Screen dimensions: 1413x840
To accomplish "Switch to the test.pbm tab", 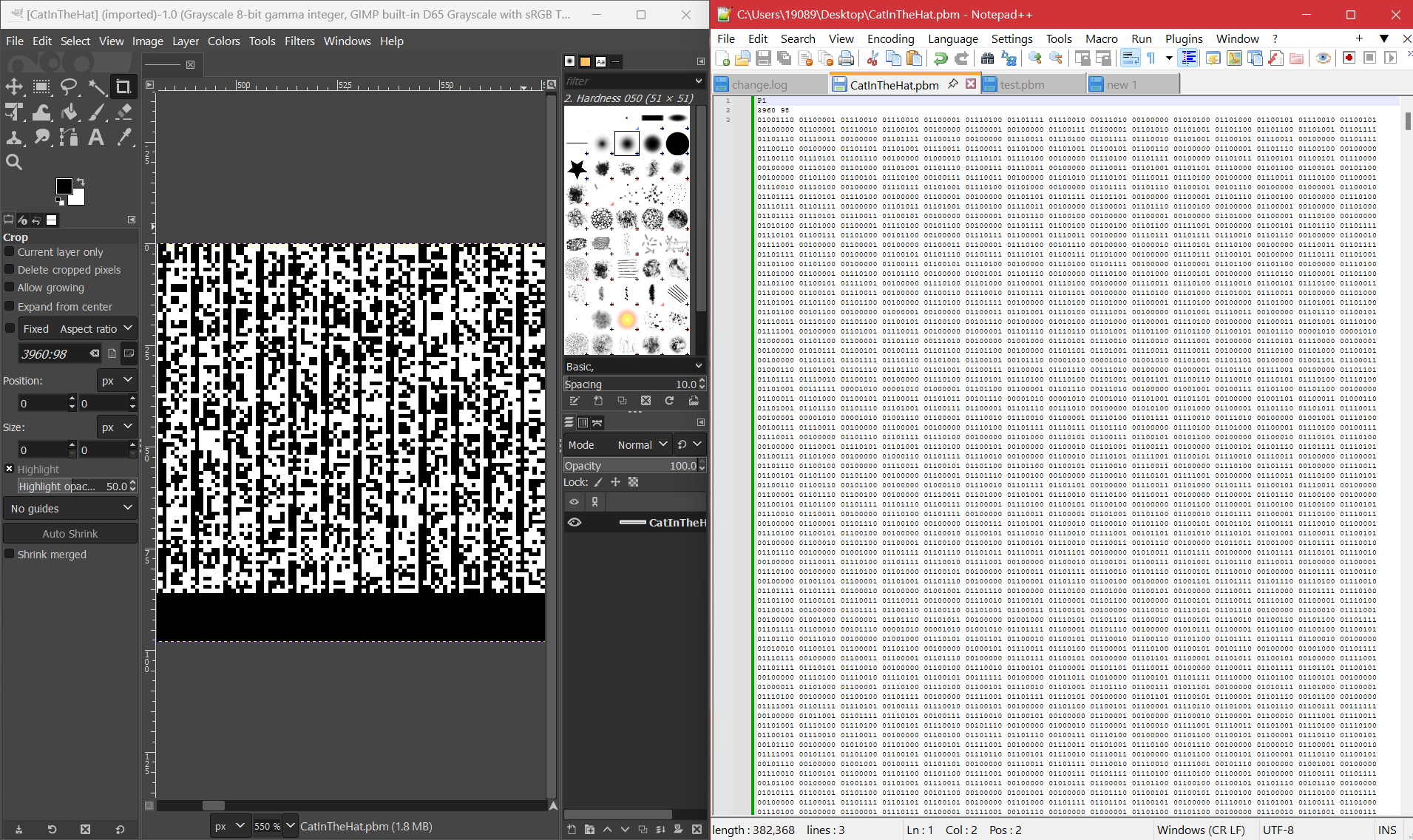I will (1022, 85).
